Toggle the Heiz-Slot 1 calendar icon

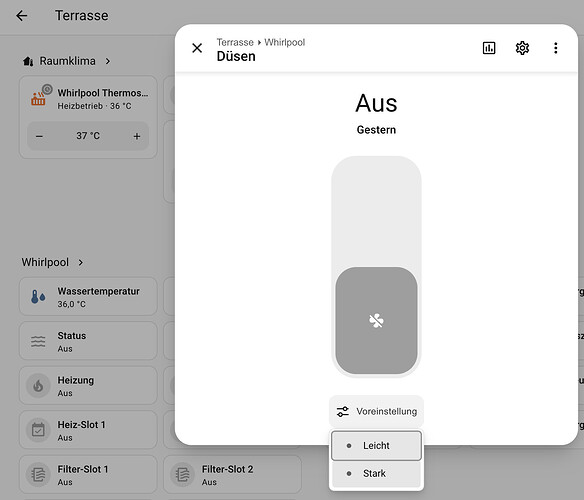coord(38,430)
